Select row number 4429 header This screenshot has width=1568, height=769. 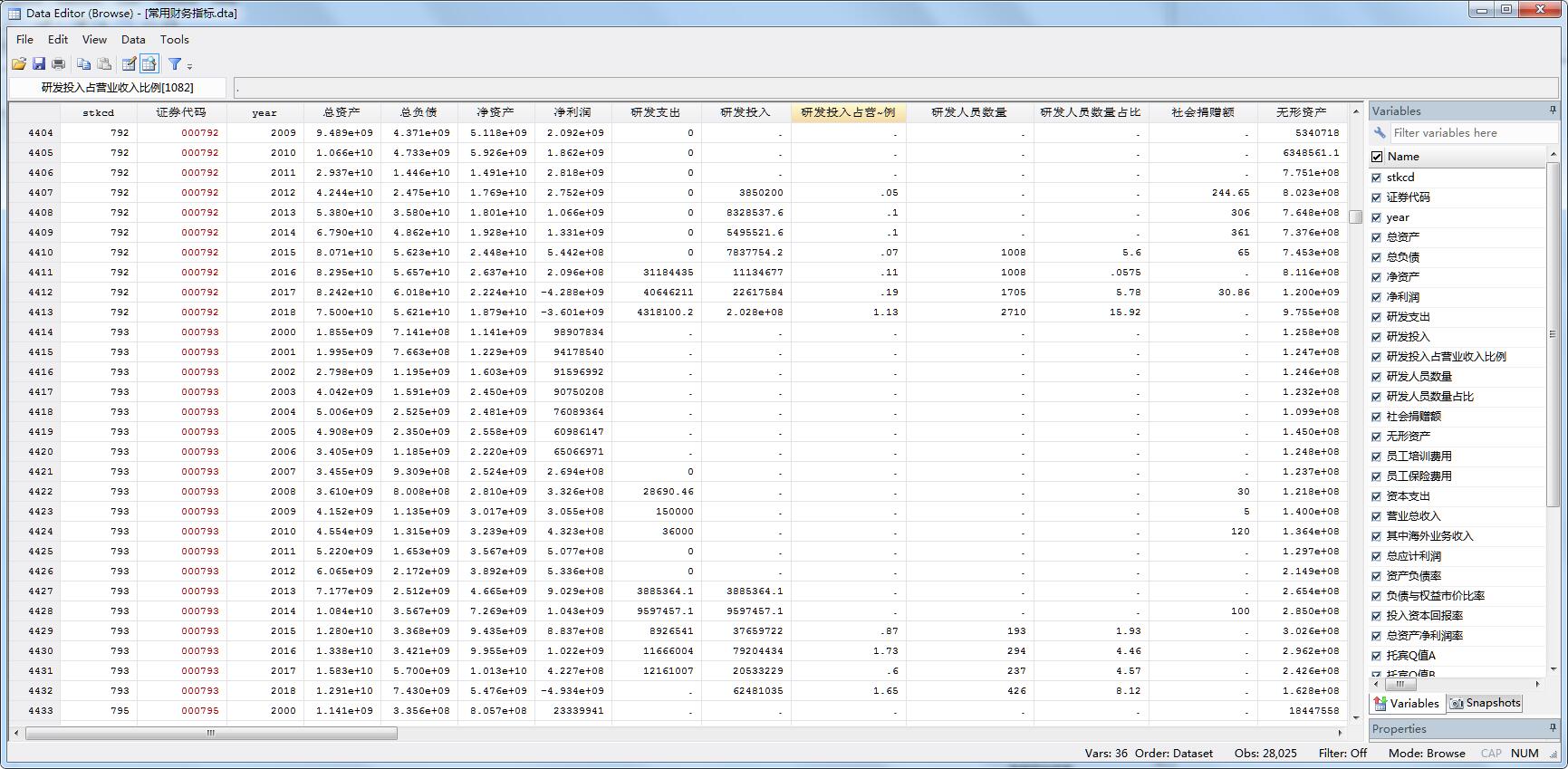34,630
